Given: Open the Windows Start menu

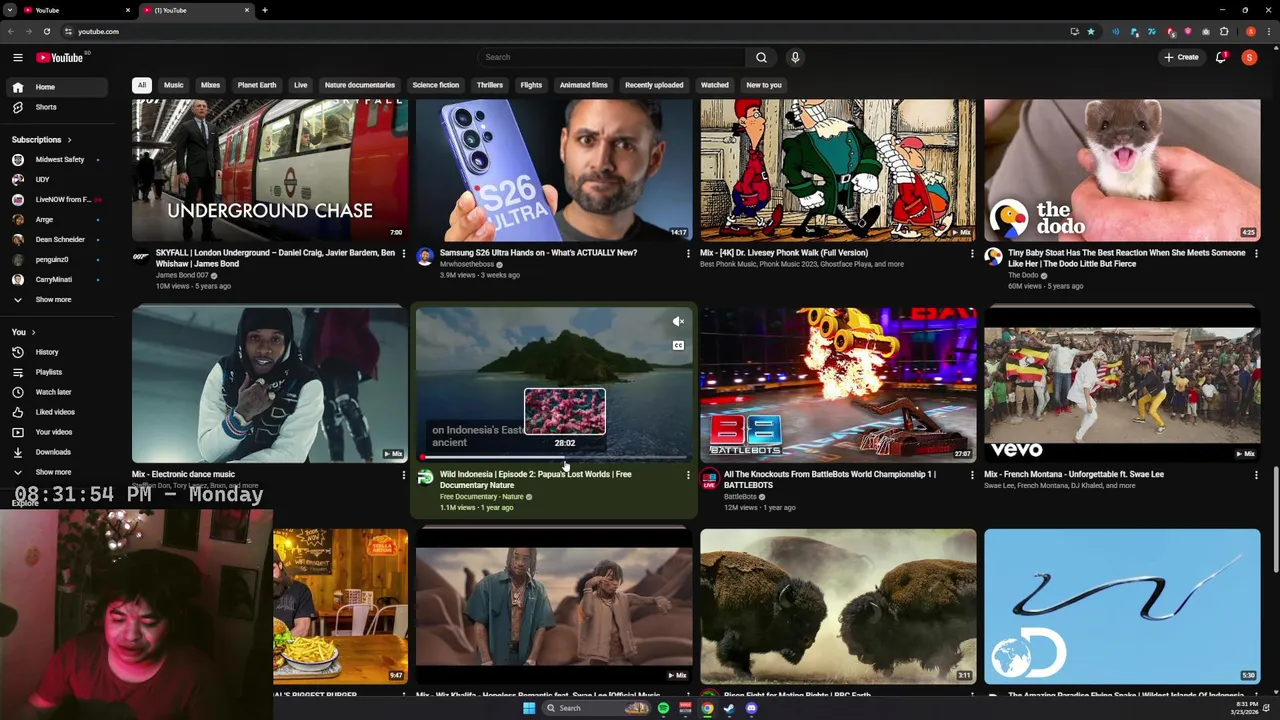Looking at the screenshot, I should click(x=528, y=708).
